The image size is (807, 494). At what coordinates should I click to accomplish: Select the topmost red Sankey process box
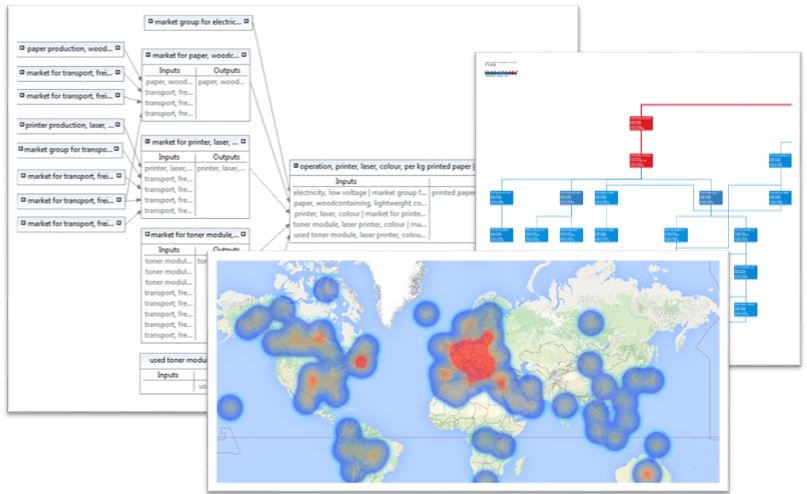click(x=641, y=123)
